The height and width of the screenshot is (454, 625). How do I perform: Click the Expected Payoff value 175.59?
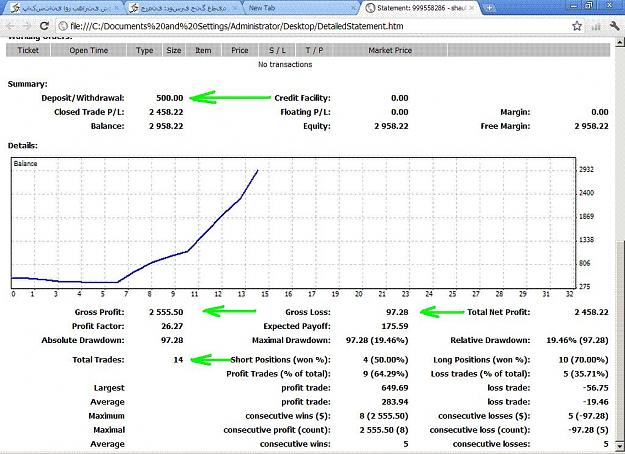395,326
